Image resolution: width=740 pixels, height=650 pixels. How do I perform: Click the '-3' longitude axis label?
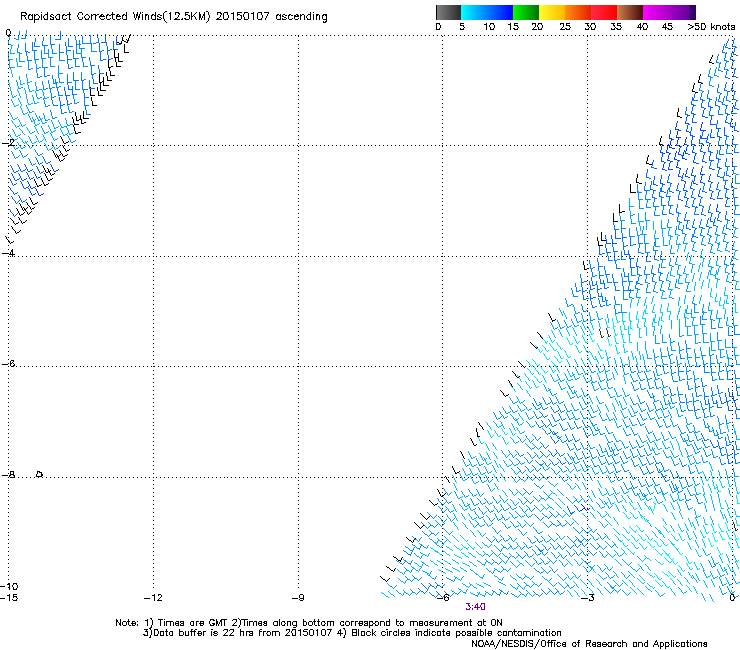[588, 598]
